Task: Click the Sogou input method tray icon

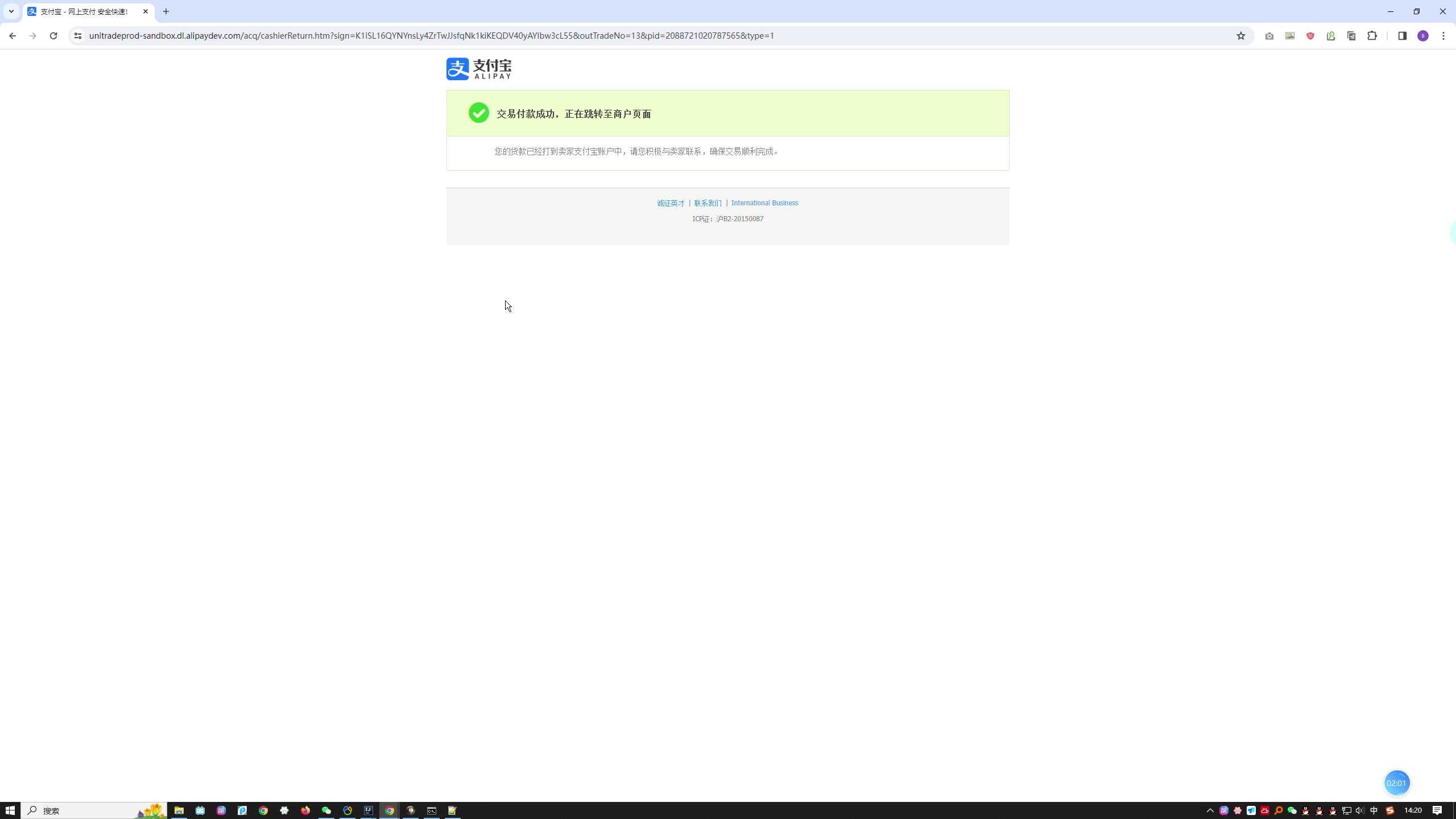Action: tap(1390, 810)
